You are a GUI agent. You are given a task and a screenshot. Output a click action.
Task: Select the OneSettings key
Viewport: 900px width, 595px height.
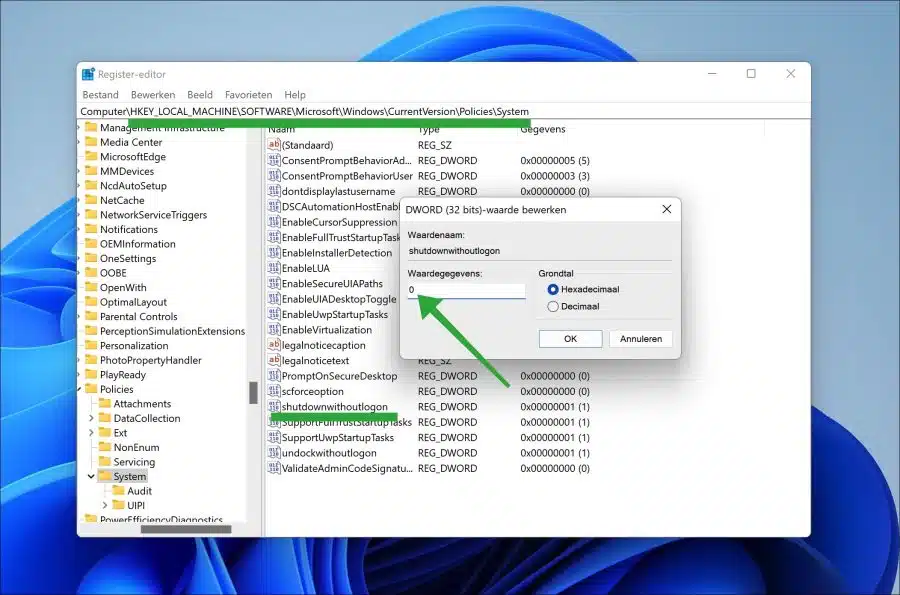tap(128, 258)
